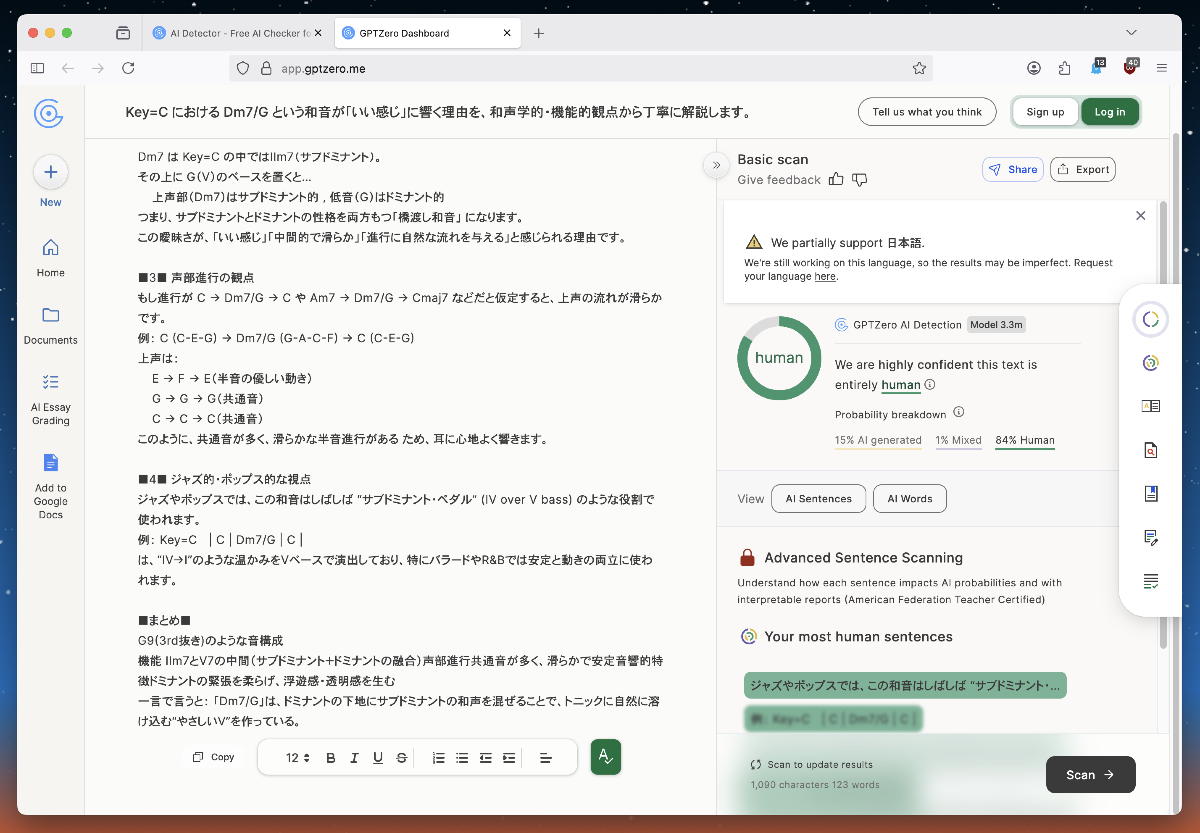
Task: Go to Home in the sidebar
Action: [x=50, y=257]
